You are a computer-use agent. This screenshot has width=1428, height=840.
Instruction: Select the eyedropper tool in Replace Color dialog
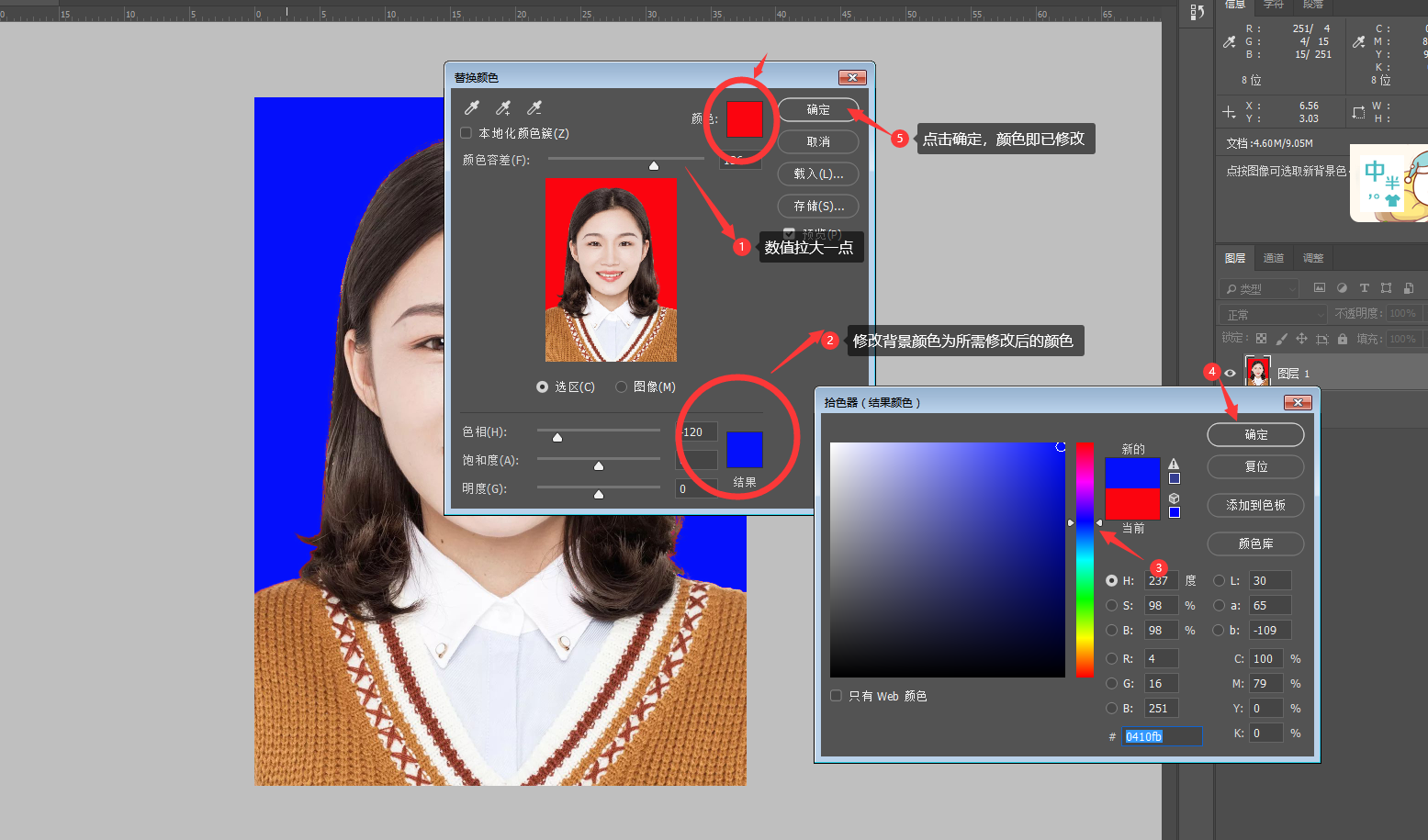[x=472, y=108]
